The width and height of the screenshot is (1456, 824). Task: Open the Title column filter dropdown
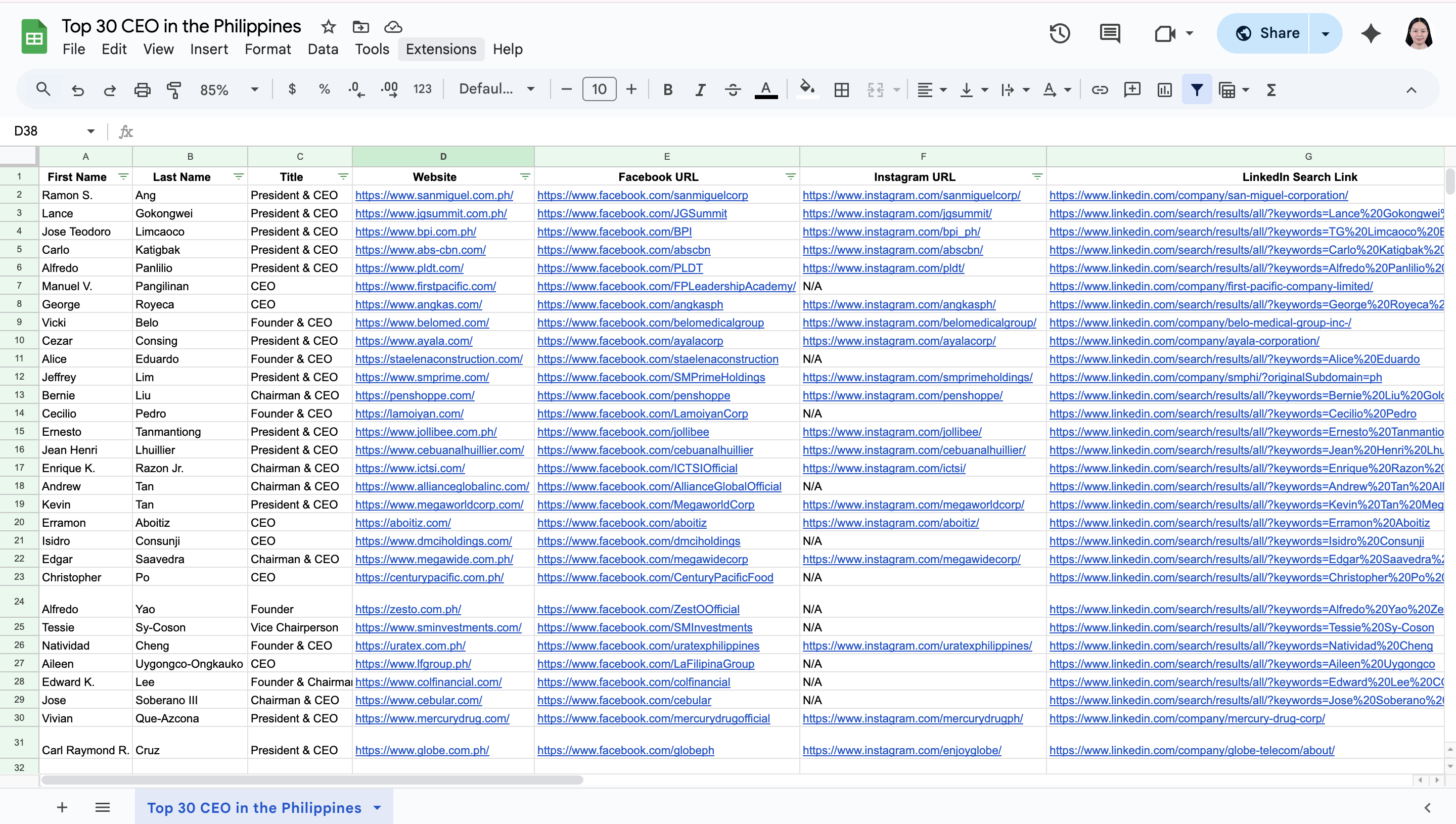pos(343,176)
